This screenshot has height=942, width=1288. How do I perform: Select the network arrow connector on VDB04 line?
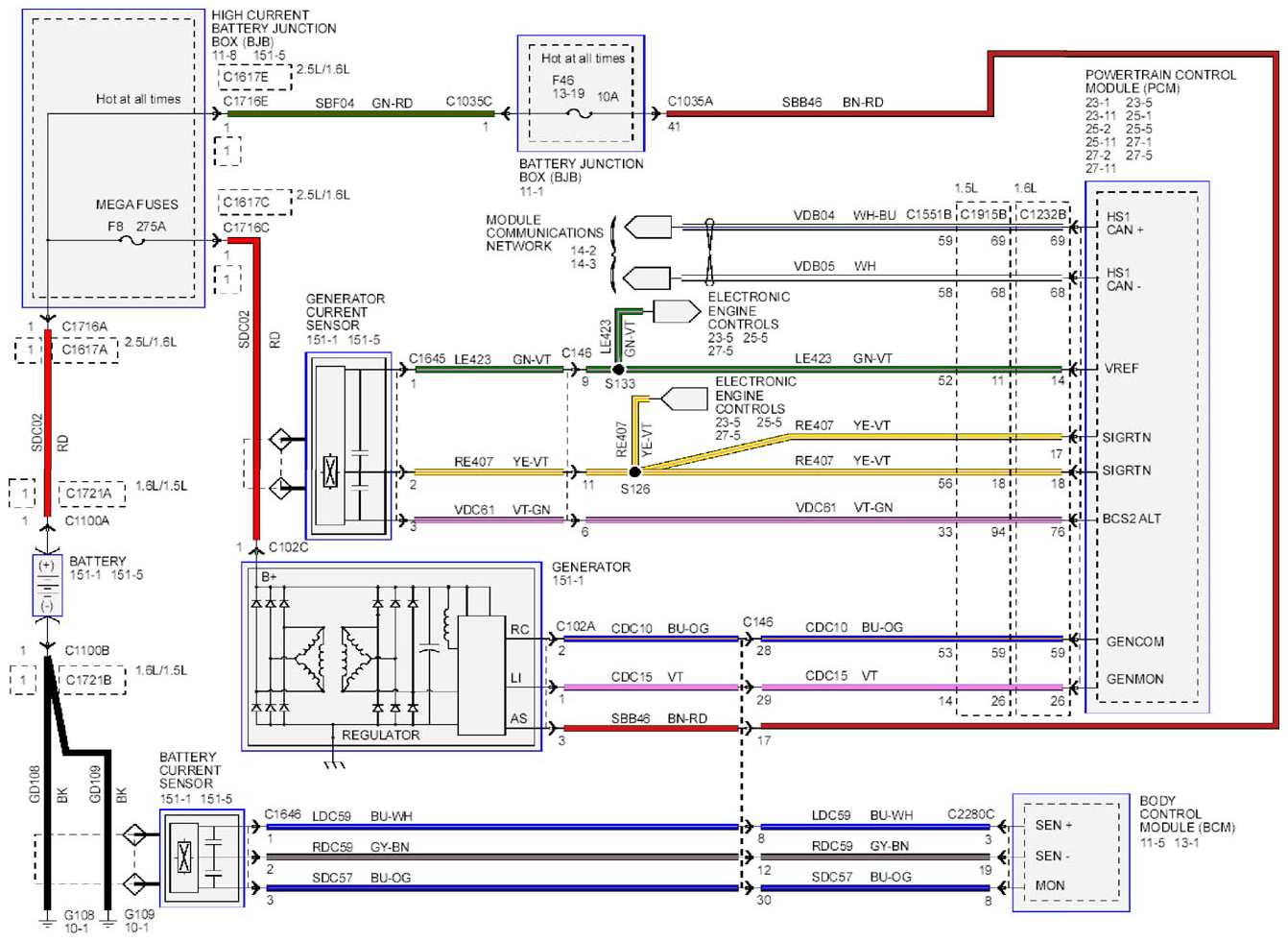tap(648, 228)
